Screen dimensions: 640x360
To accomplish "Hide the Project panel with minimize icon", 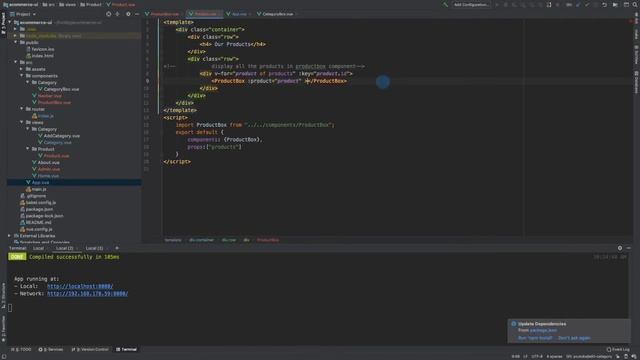I will [137, 14].
